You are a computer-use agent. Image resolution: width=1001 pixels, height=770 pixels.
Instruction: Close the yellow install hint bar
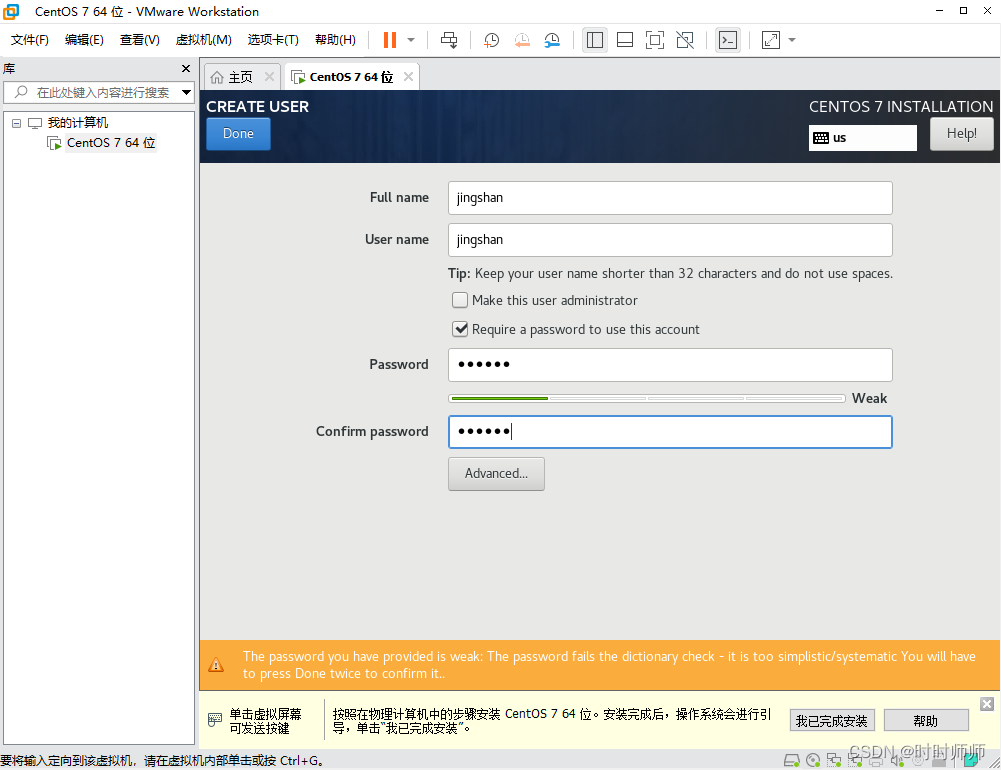click(987, 704)
